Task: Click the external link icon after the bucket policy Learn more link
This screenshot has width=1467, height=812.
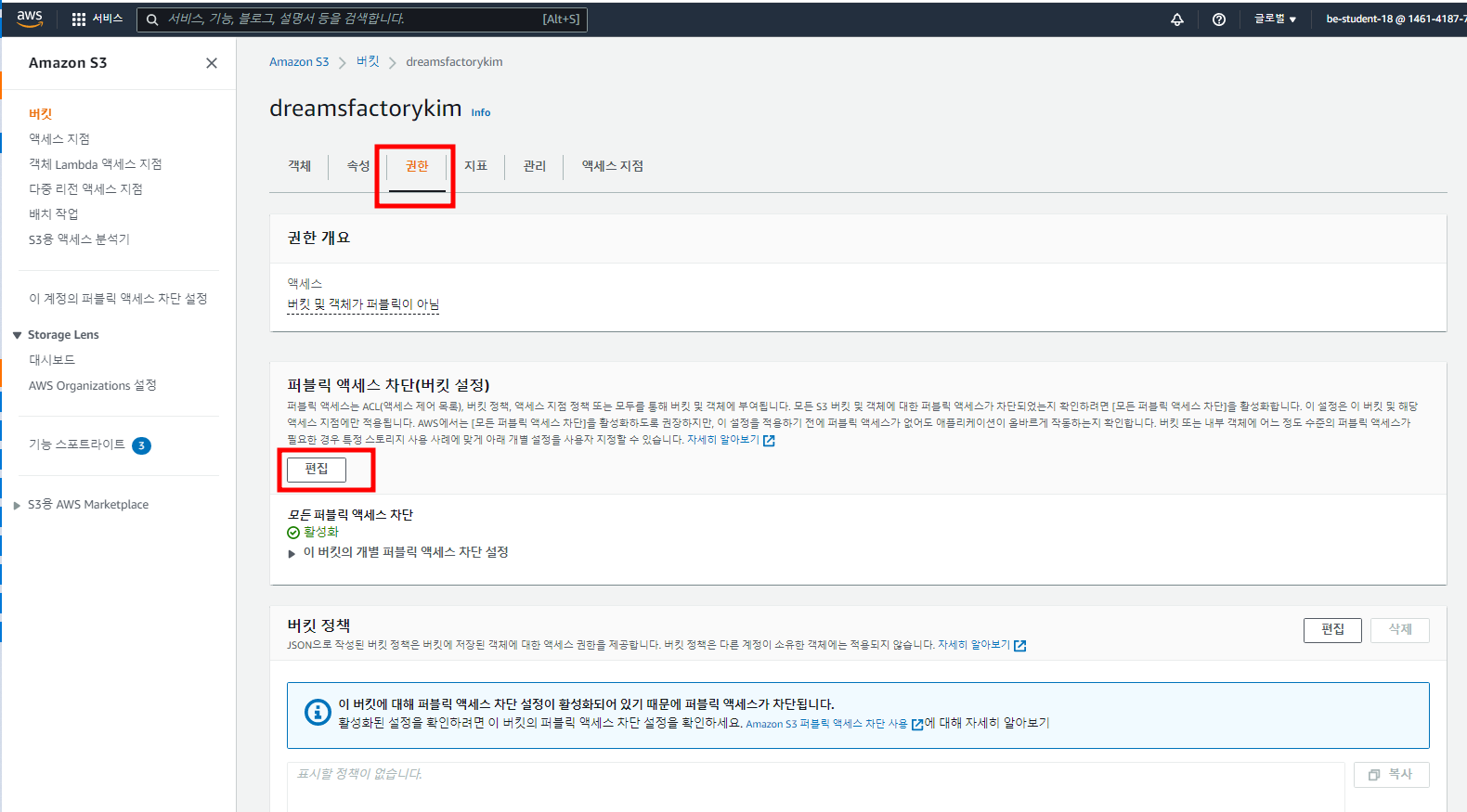Action: [1019, 646]
